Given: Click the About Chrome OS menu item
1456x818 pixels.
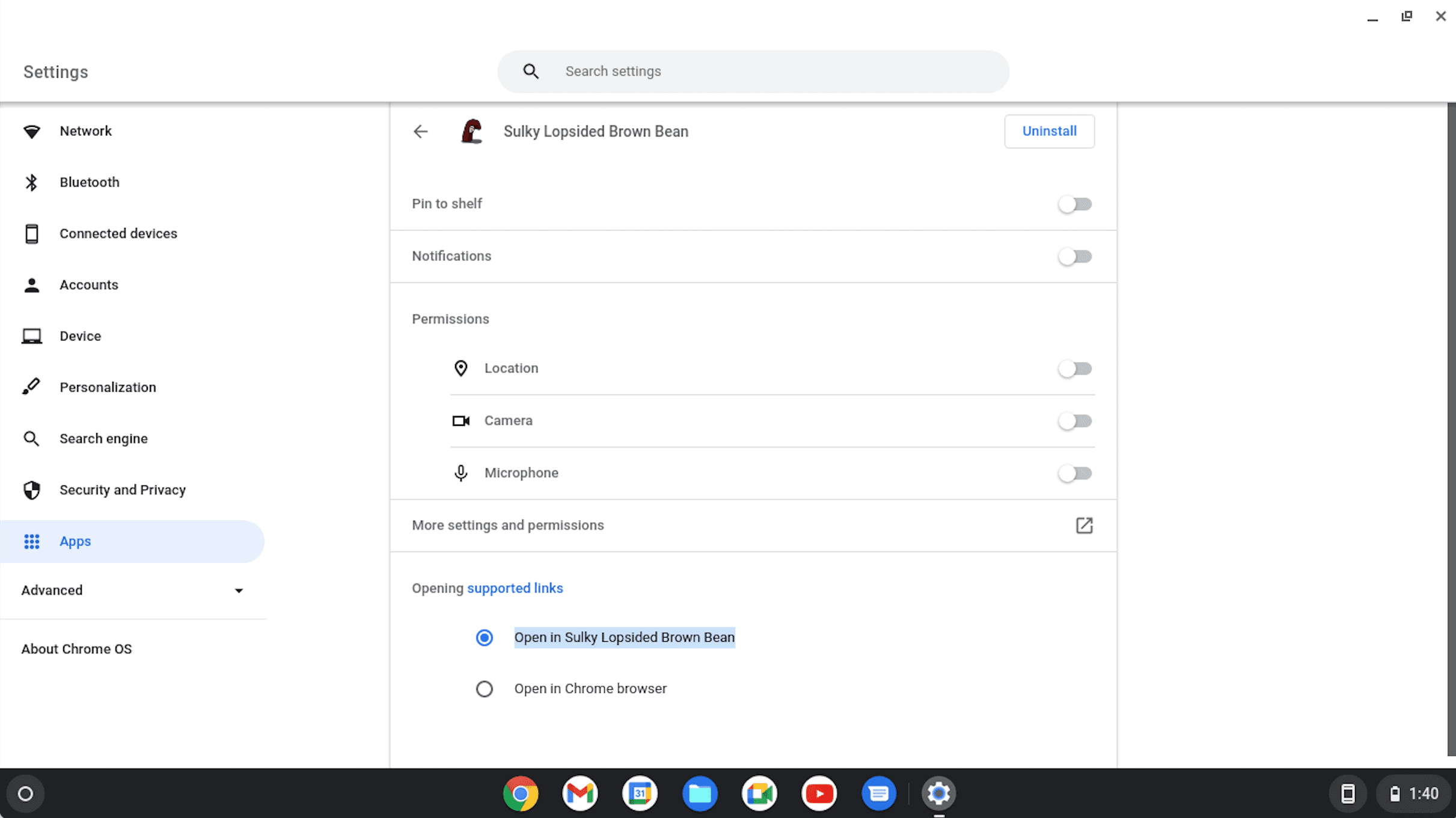Looking at the screenshot, I should point(76,648).
